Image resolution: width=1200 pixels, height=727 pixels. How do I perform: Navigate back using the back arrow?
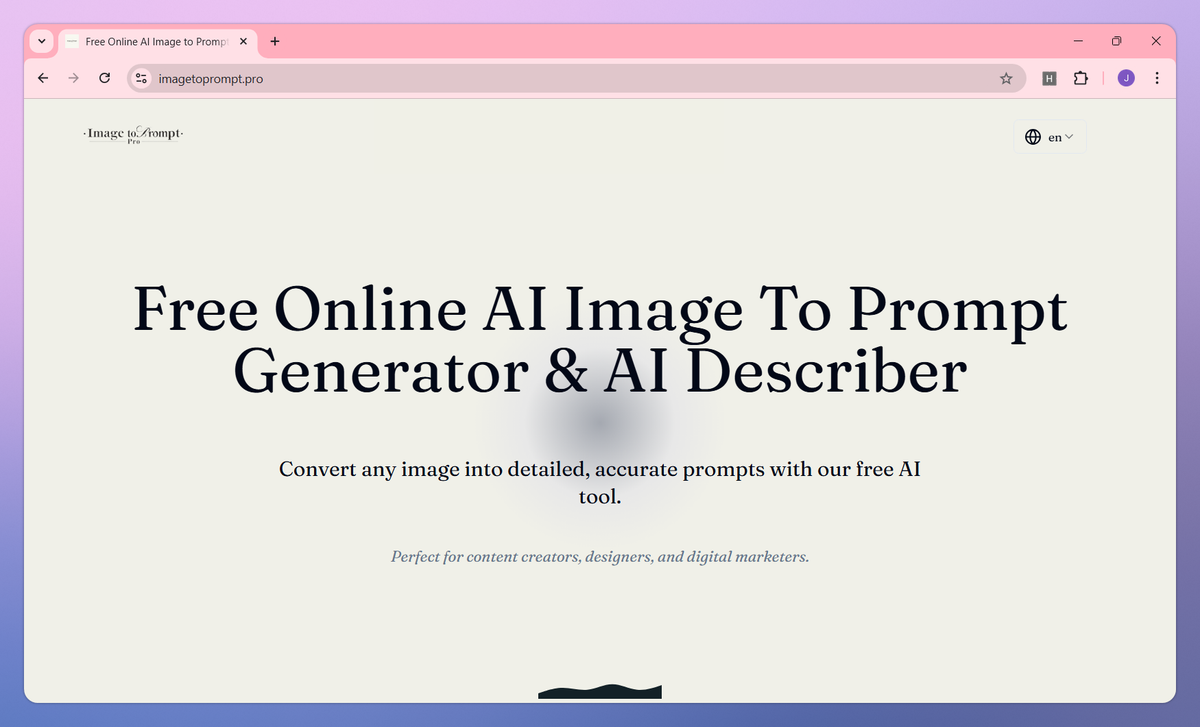pos(42,77)
